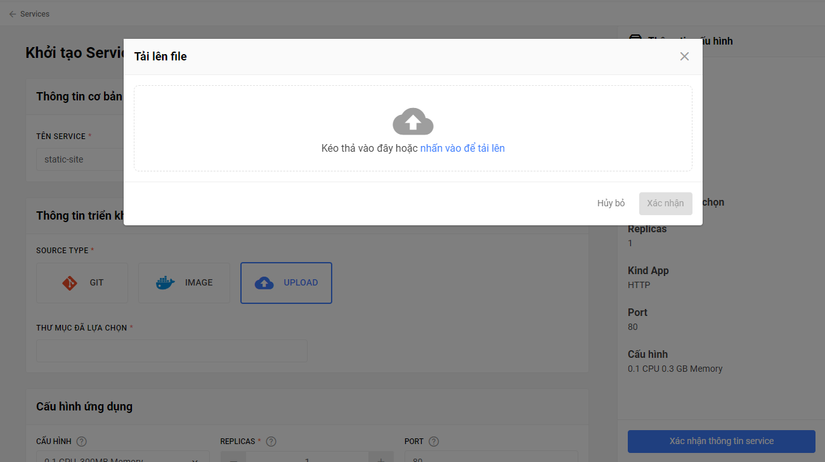Click the Docker whale icon

(x=165, y=283)
